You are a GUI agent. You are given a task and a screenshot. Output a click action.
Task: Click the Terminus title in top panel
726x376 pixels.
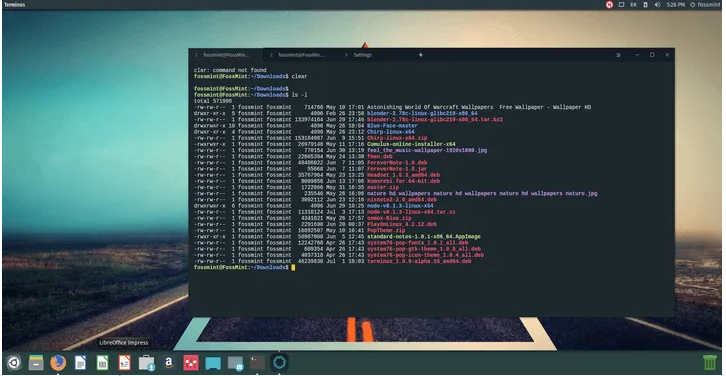[14, 5]
